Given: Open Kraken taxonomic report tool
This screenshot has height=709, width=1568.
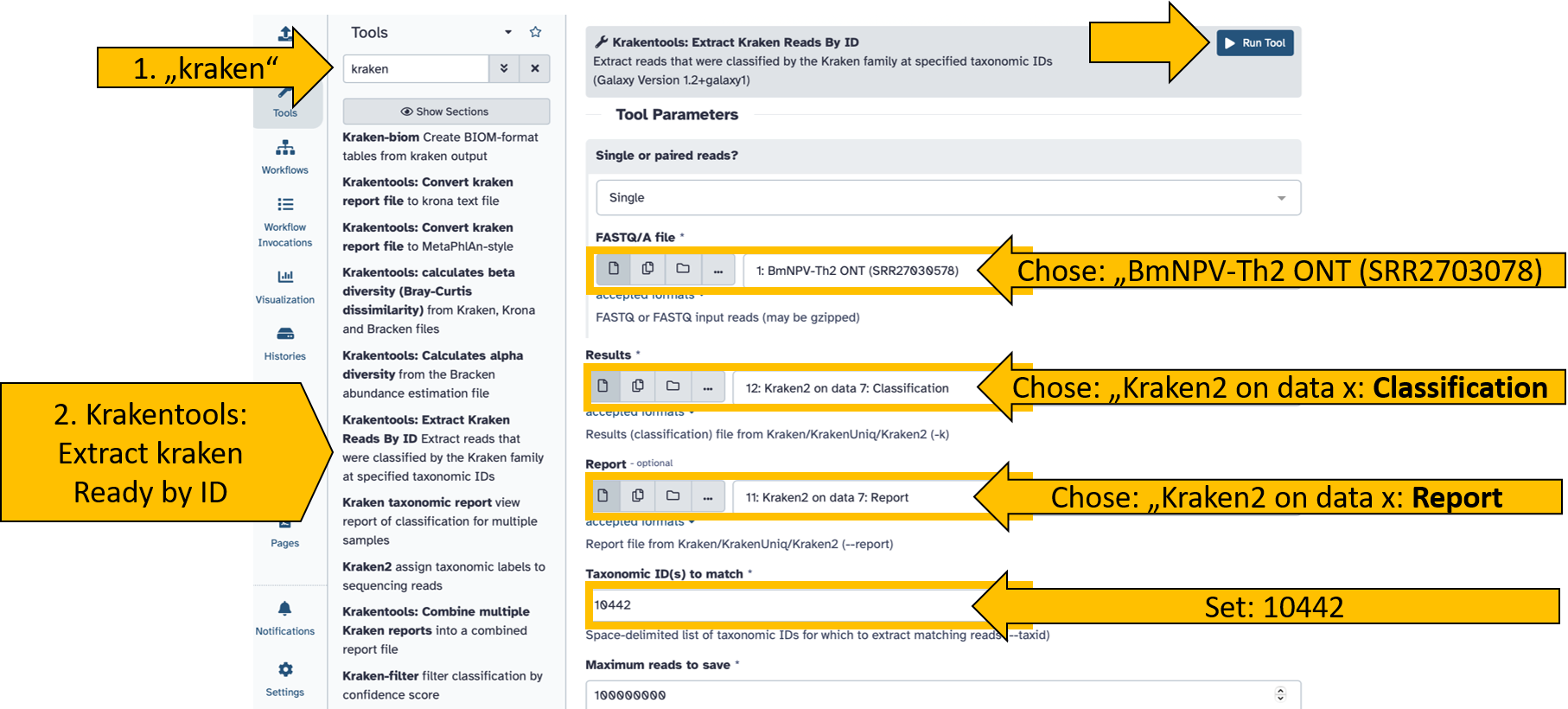Looking at the screenshot, I should [440, 521].
